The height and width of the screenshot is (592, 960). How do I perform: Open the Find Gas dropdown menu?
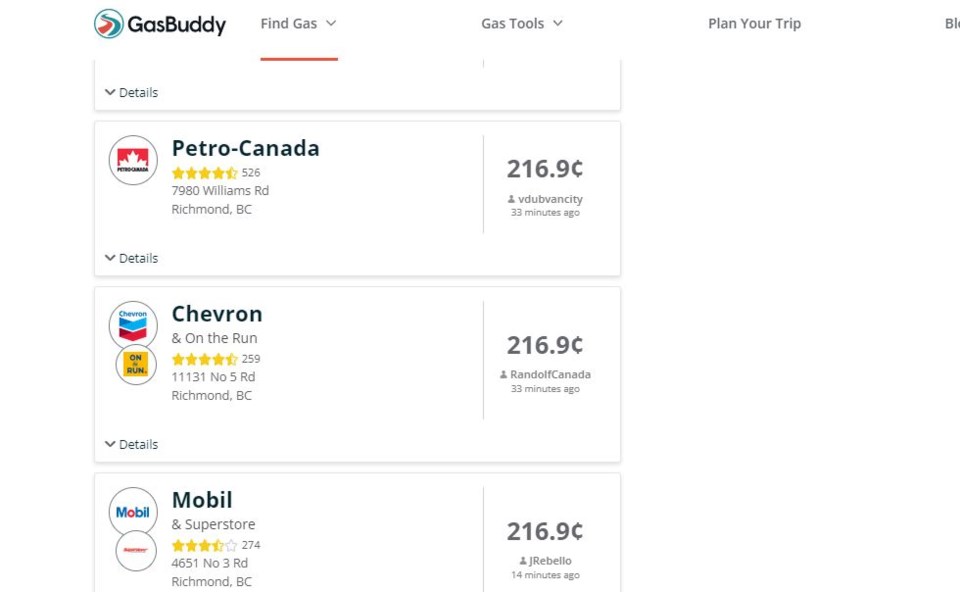[299, 24]
